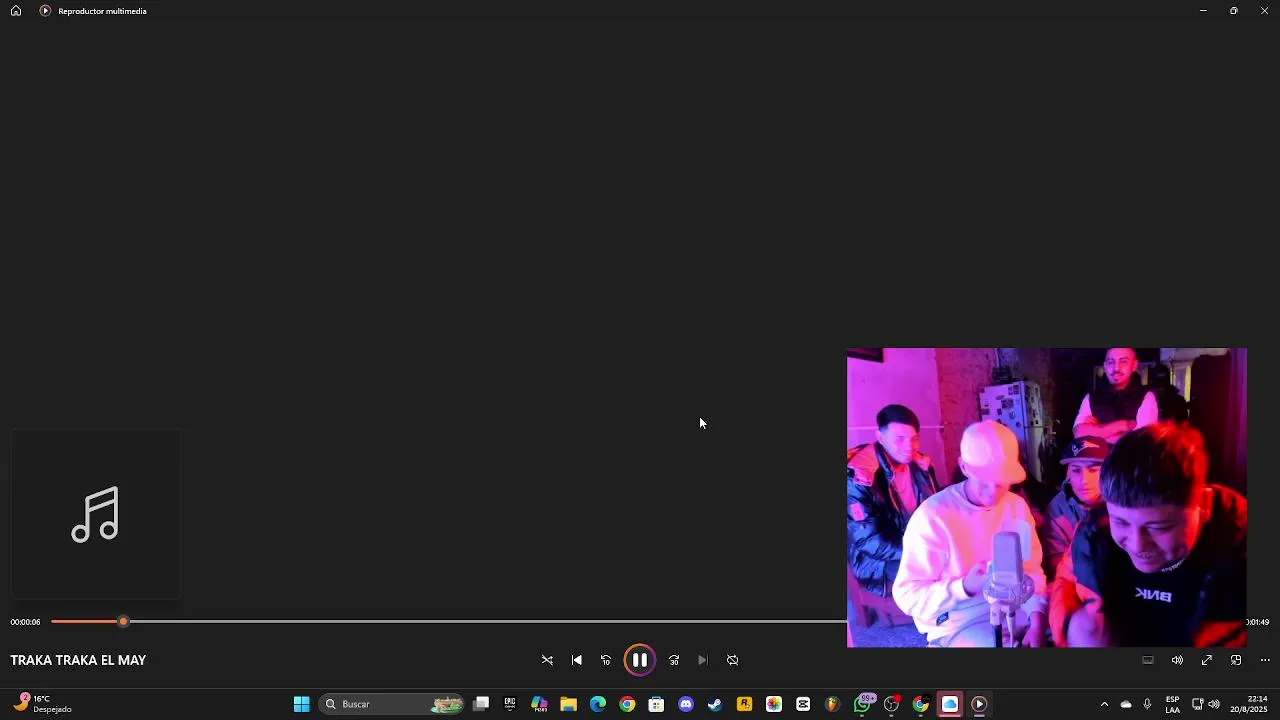Click the song title TRAKA TRAKA EL MAY

[78, 660]
